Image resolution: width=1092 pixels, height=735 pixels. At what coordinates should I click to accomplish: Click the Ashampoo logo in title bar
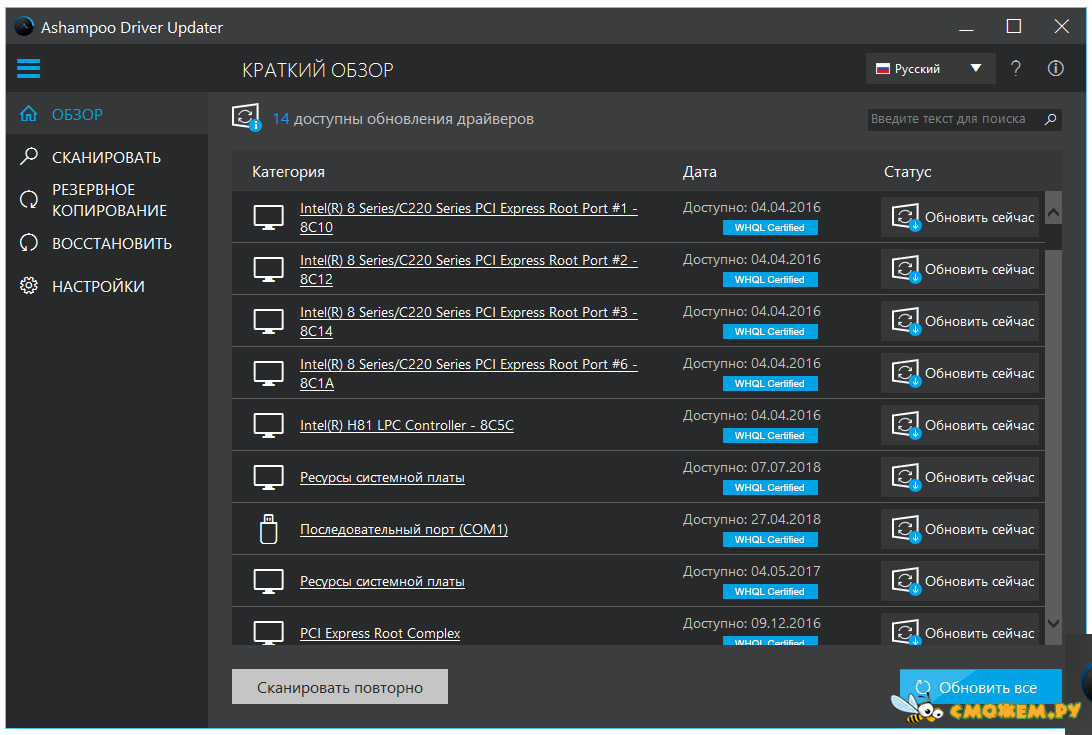tap(24, 26)
